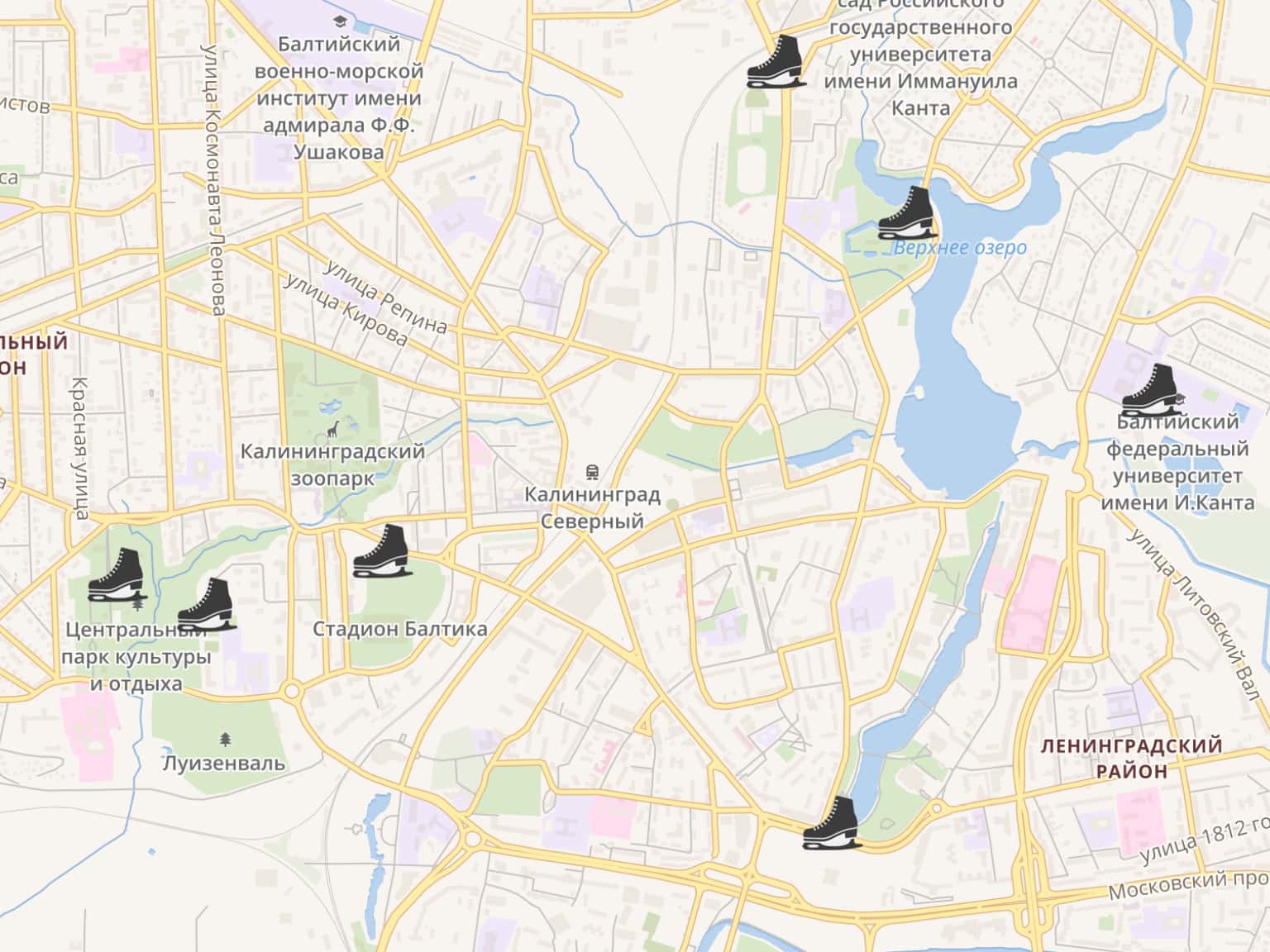Click the Калининградский зоопарк label
1270x952 pixels.
click(332, 464)
